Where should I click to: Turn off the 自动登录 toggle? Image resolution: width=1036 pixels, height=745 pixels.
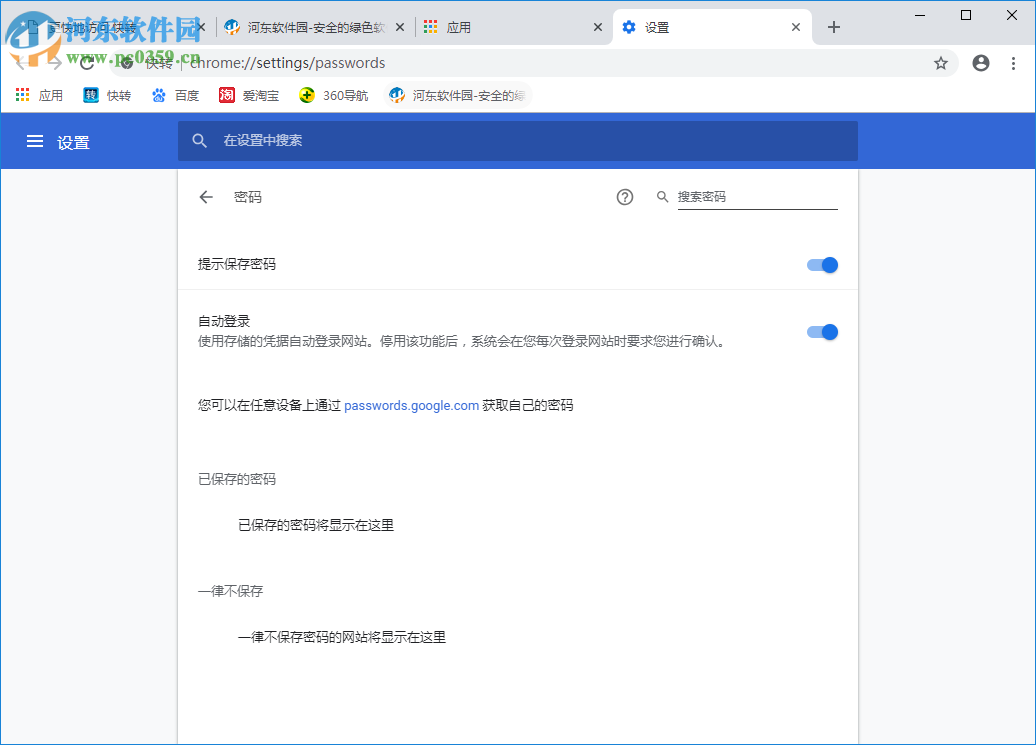point(822,331)
